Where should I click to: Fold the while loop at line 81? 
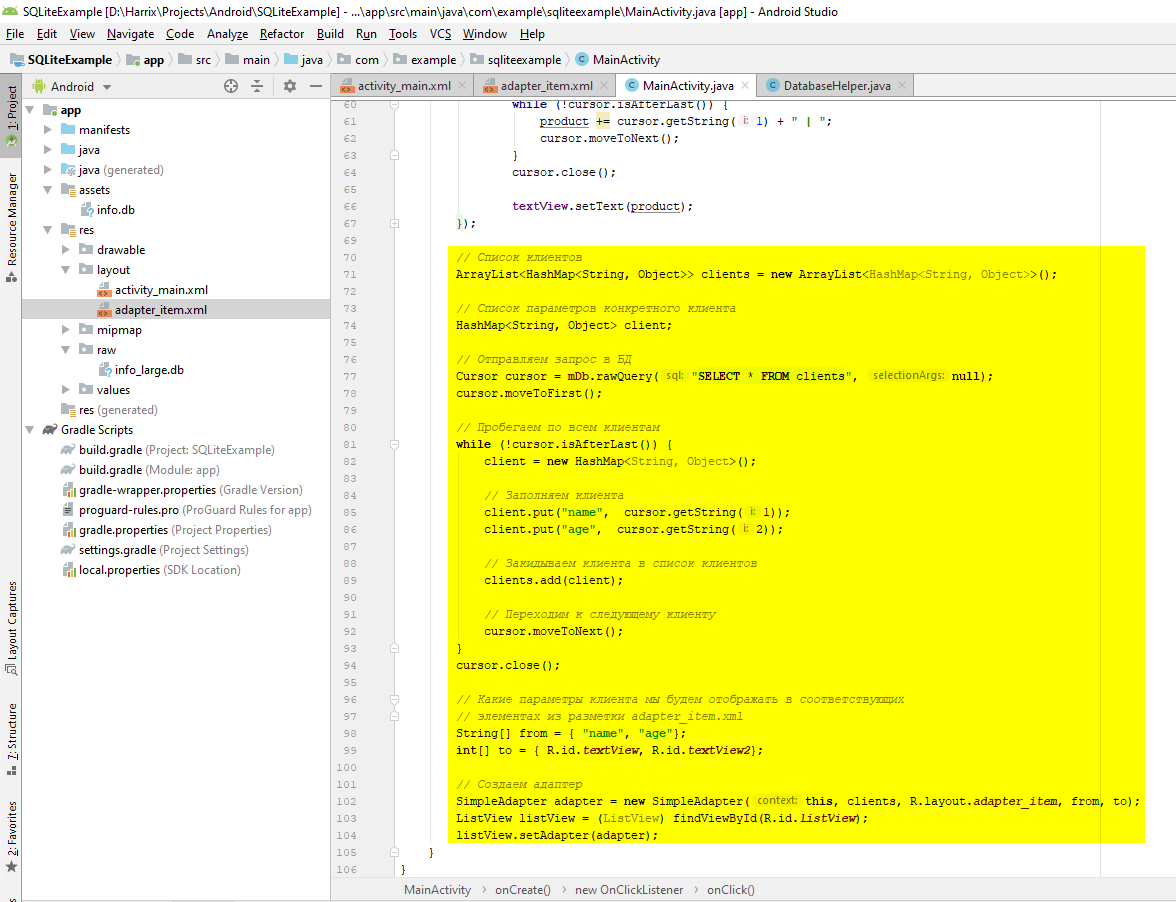[394, 444]
